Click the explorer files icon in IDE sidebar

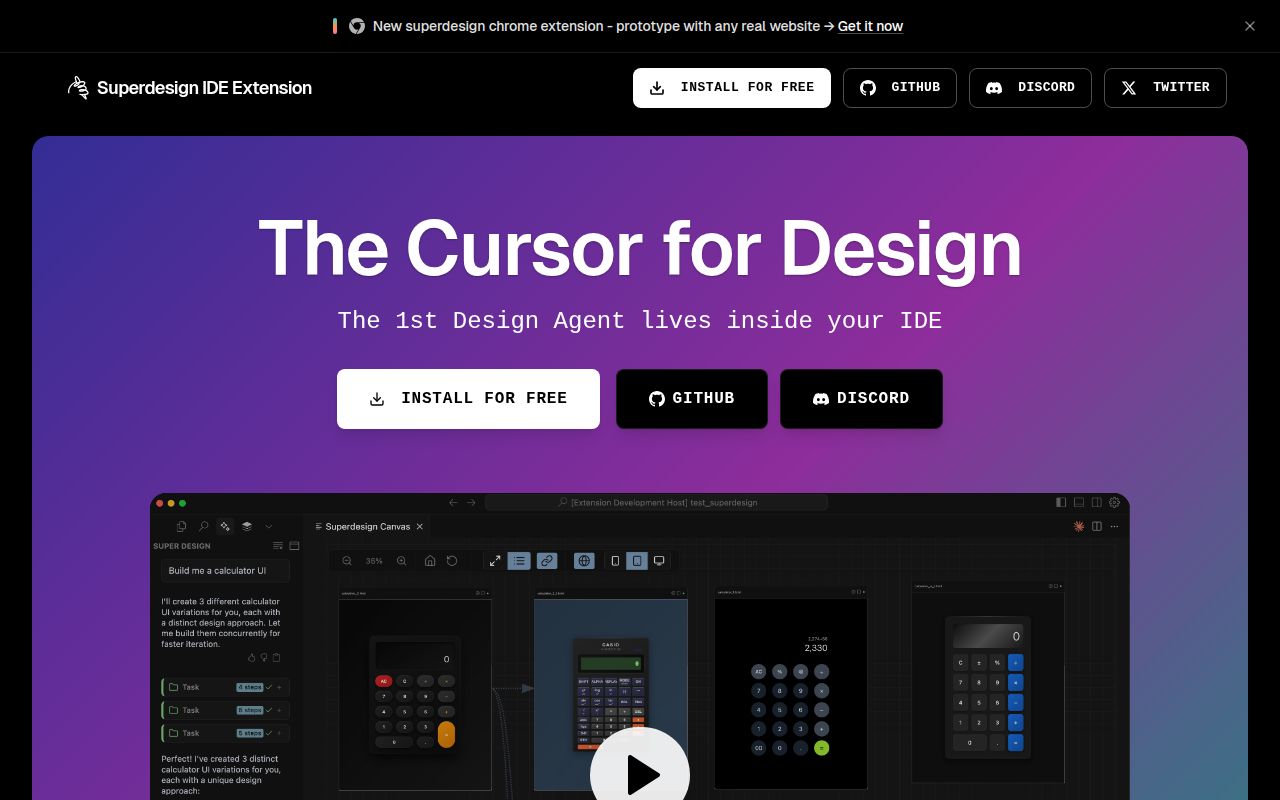tap(181, 526)
